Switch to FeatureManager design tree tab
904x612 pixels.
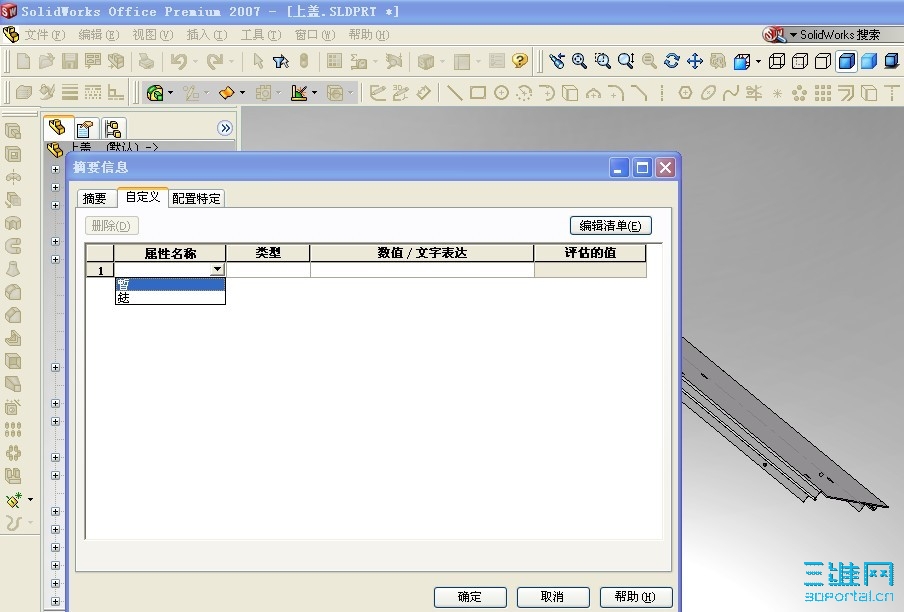coord(57,128)
